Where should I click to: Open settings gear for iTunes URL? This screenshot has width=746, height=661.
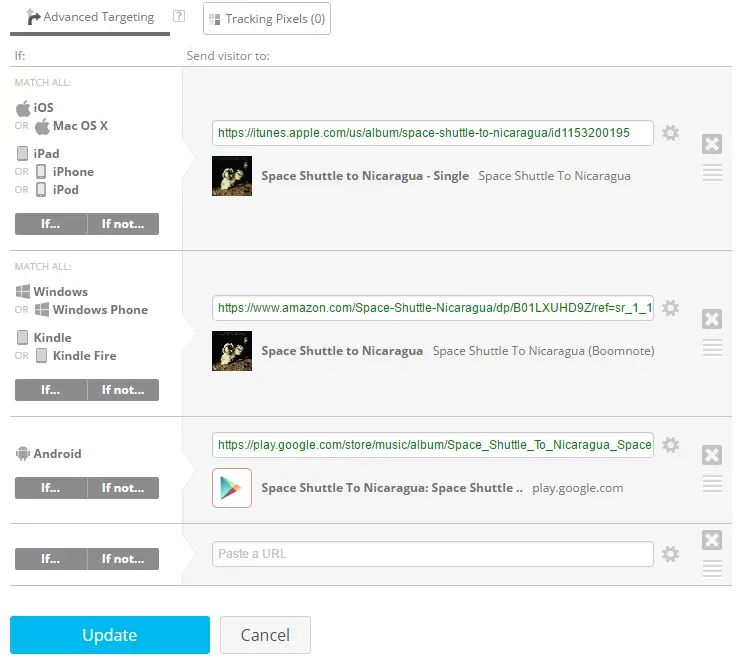671,133
